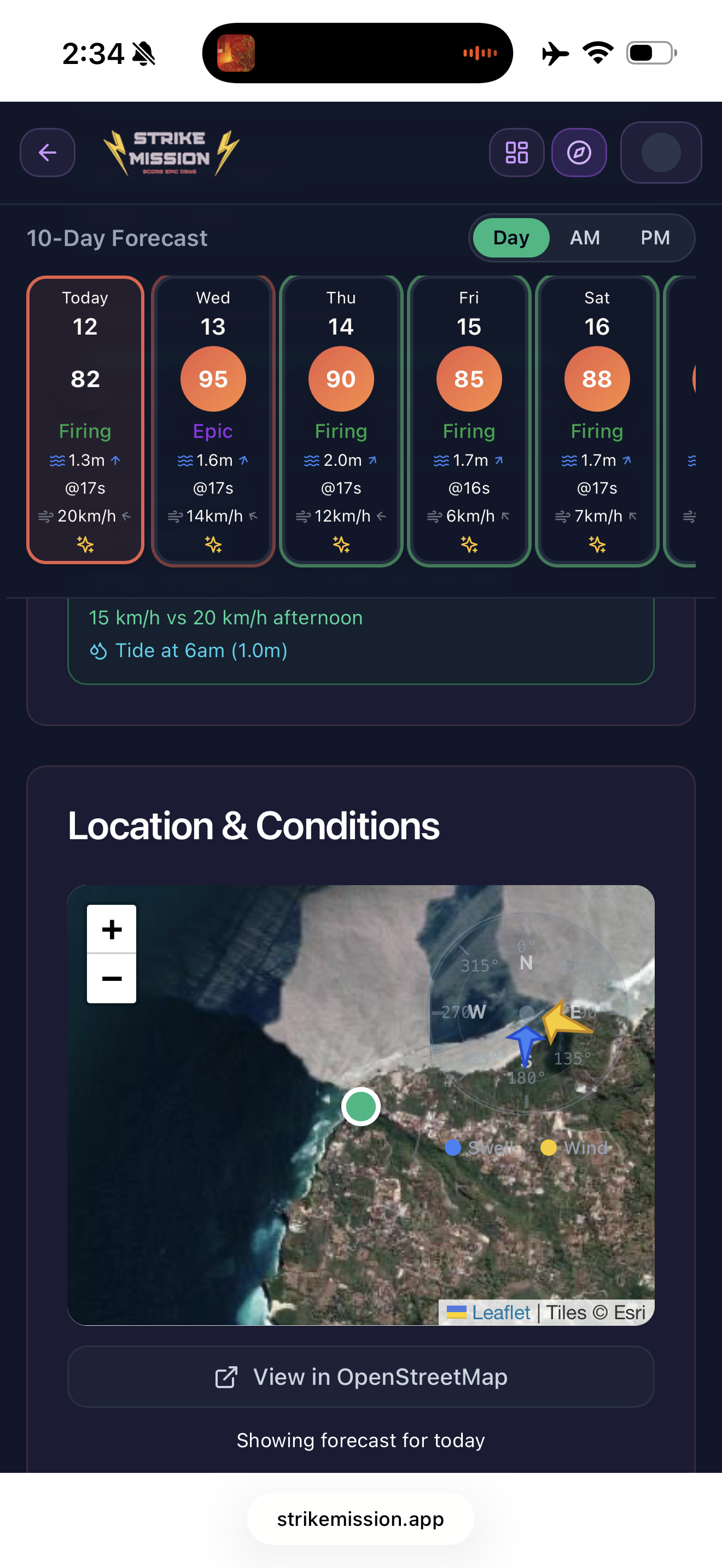The width and height of the screenshot is (722, 1568).
Task: Tap the 95 score badge on Wednesday
Action: (x=213, y=379)
